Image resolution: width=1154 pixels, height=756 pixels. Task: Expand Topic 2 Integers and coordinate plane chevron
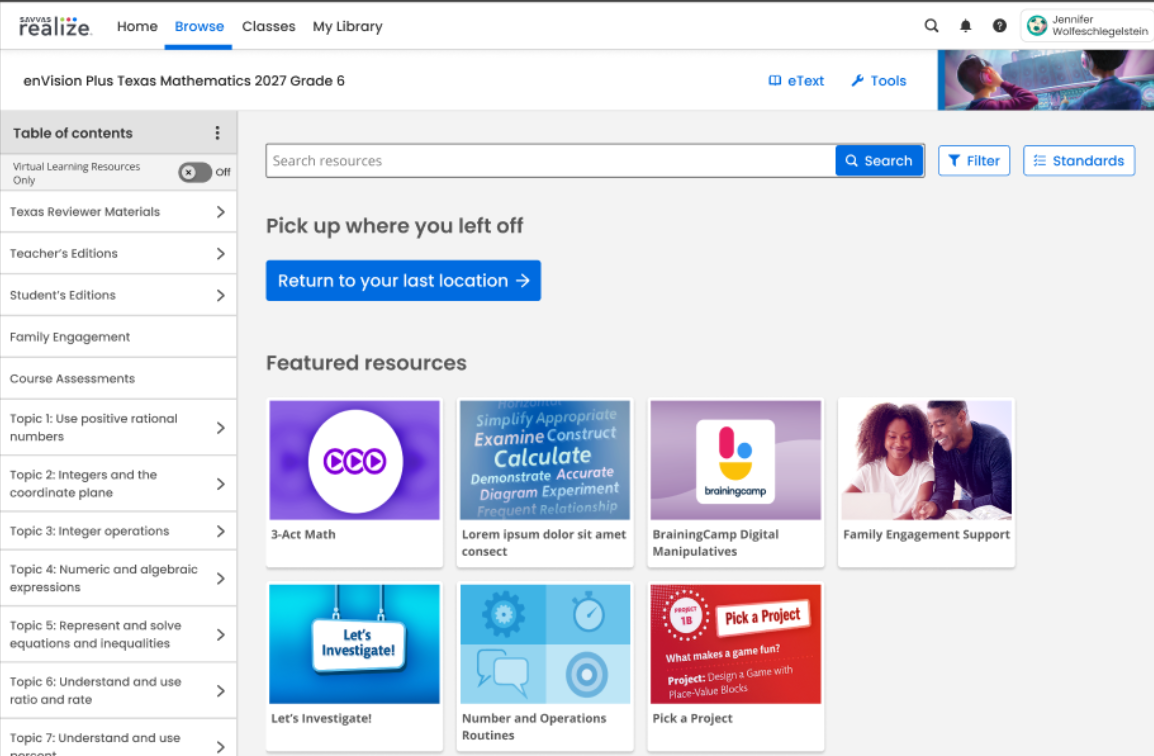tap(220, 484)
